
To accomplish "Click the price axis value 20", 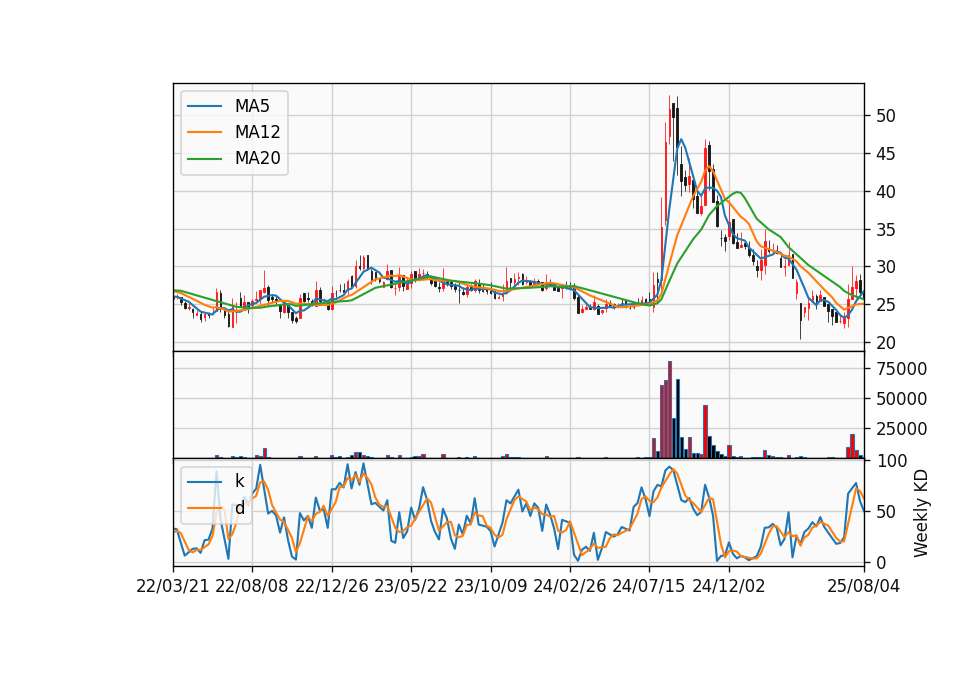I will [885, 343].
